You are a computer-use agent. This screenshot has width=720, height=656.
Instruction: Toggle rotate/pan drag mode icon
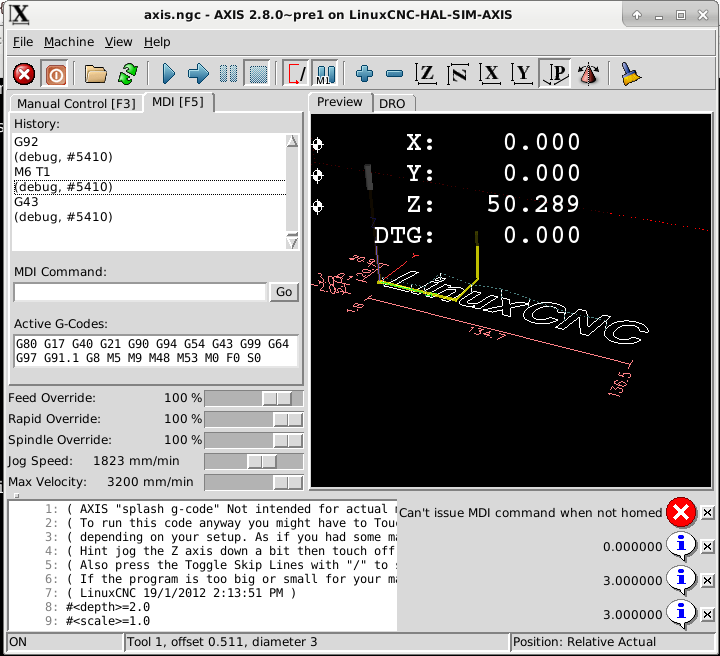point(588,73)
